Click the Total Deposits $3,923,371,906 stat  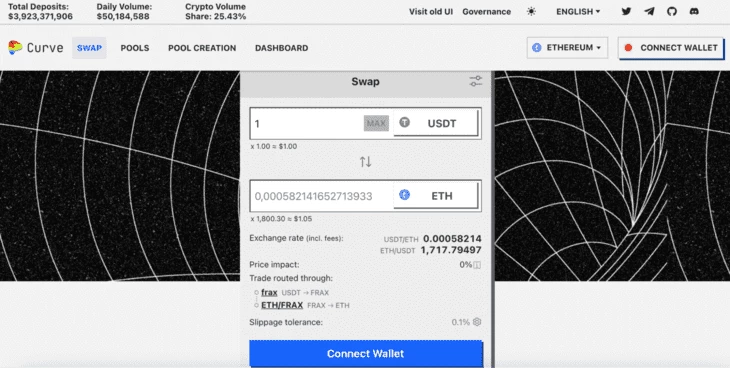tap(40, 12)
